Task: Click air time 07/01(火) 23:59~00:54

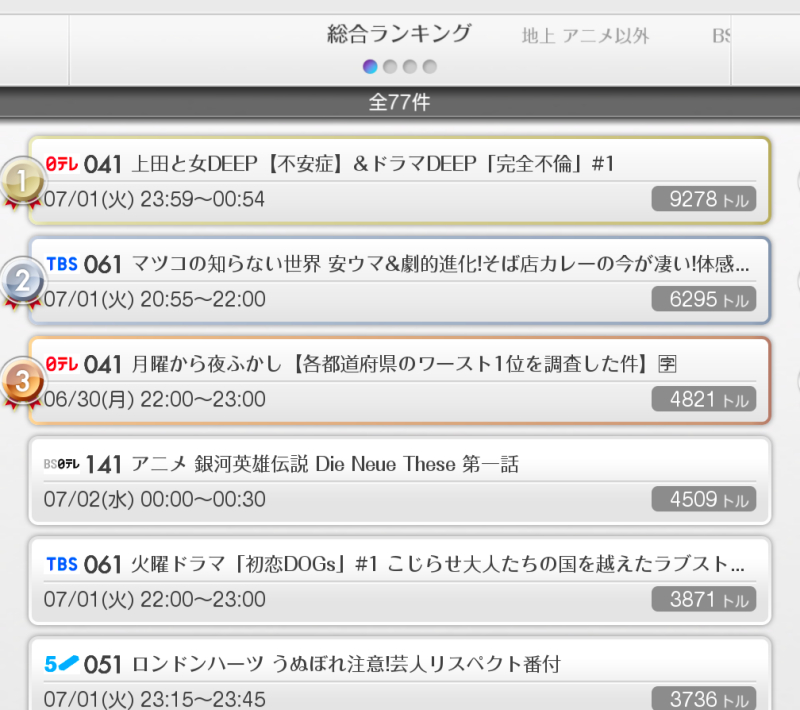Action: (154, 199)
